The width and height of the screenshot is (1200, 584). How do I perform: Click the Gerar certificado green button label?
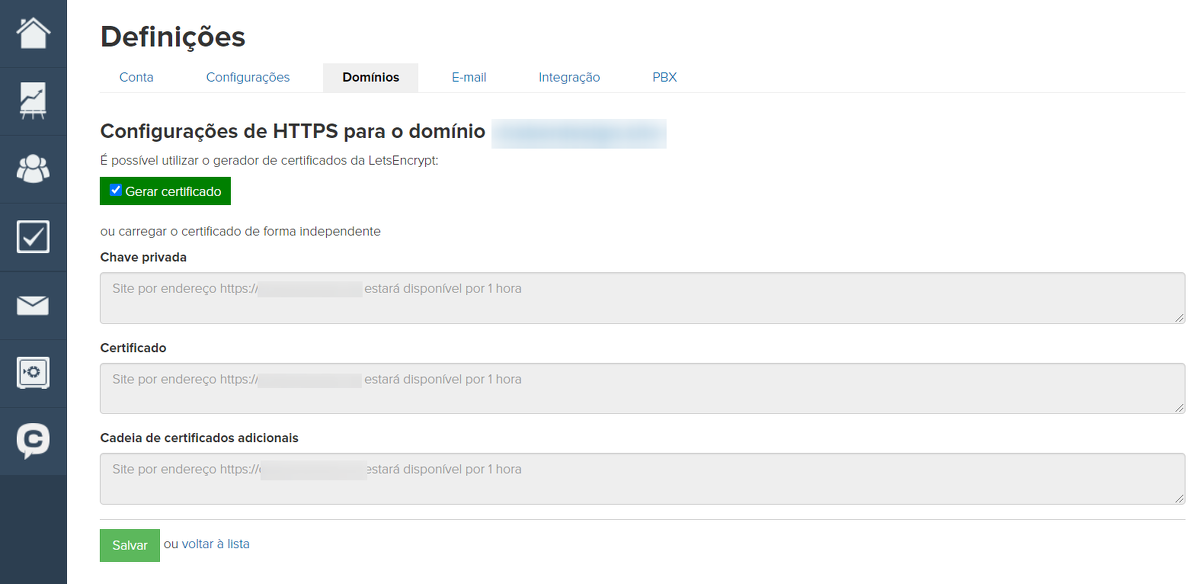173,191
